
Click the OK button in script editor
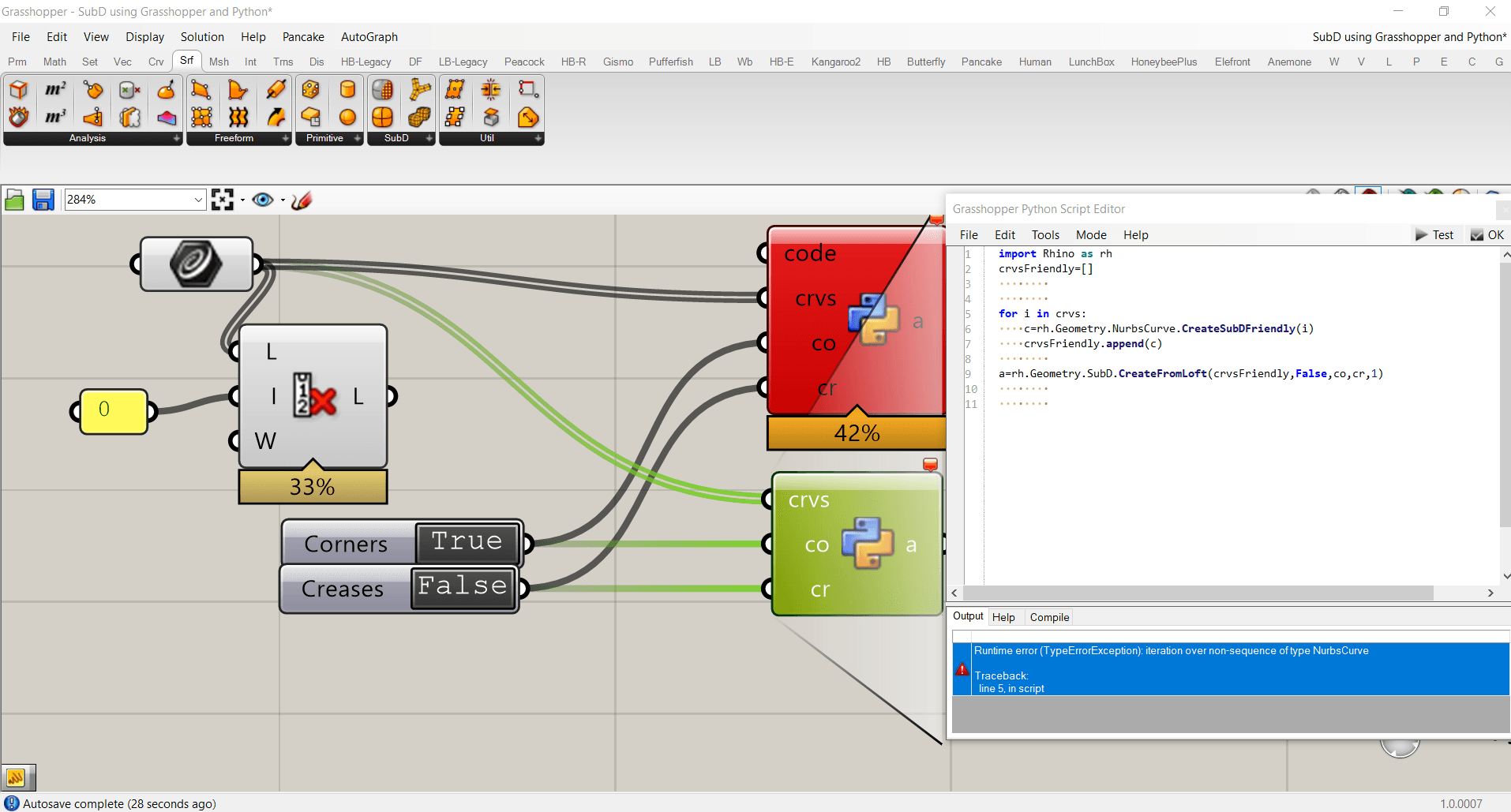(1487, 235)
